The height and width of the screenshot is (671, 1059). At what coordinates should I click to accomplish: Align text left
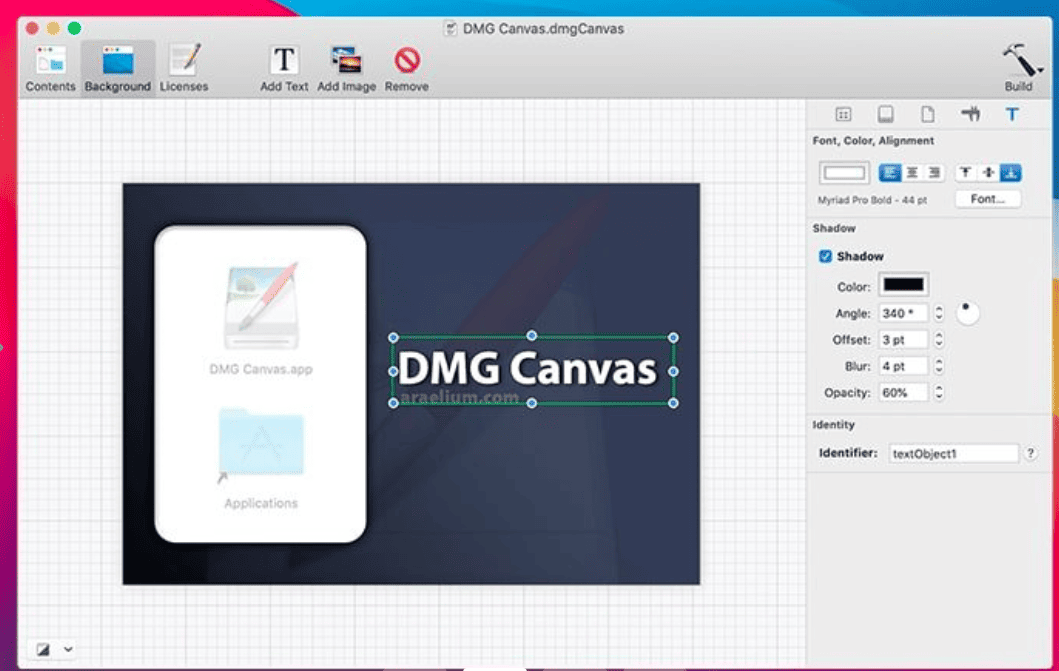tap(889, 173)
